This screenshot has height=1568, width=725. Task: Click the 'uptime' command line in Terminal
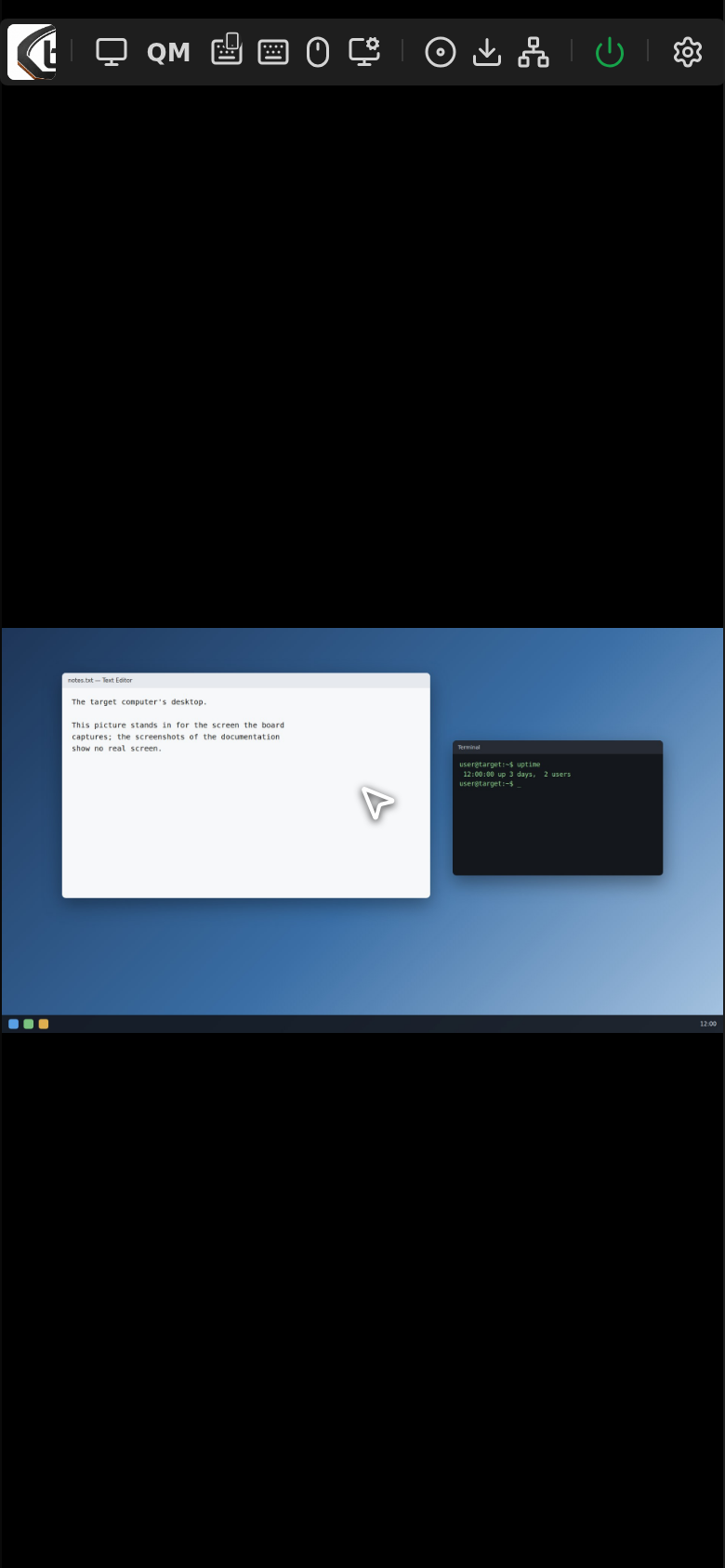(x=500, y=764)
